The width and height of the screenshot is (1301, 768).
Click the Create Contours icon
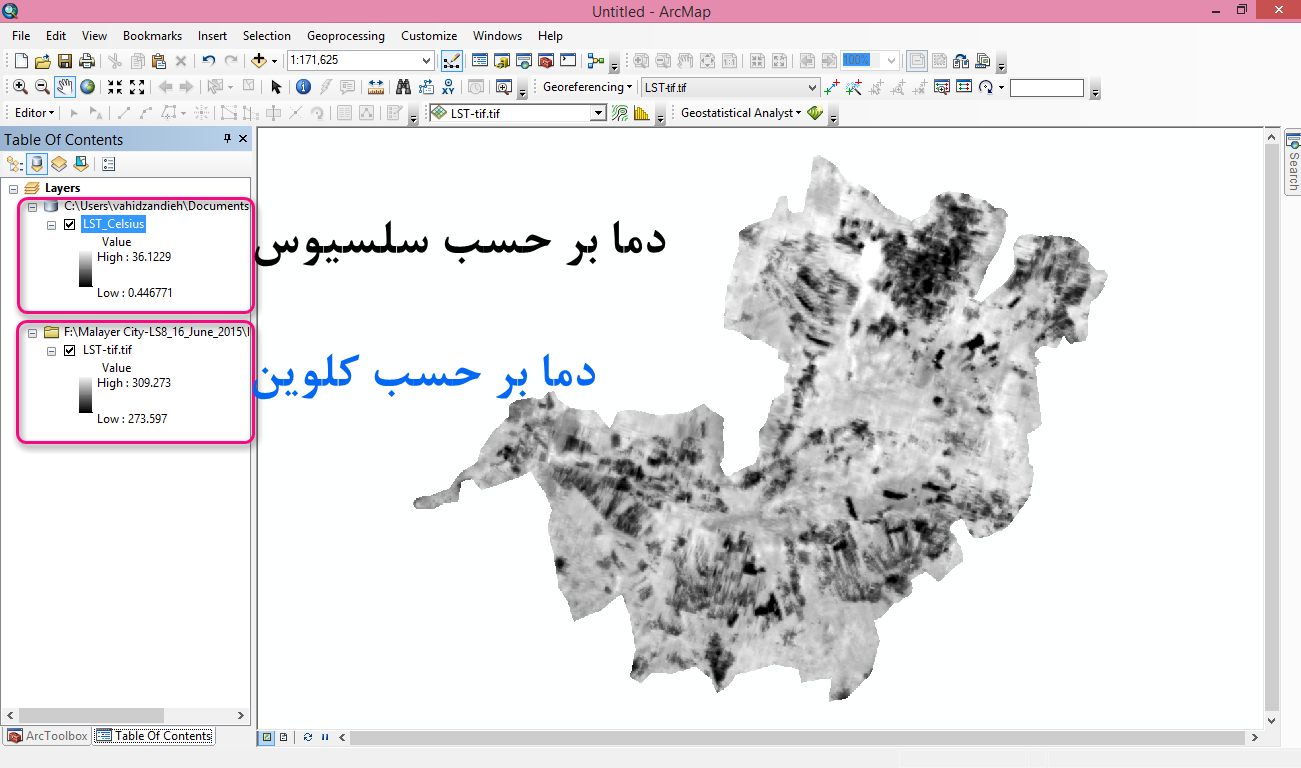620,113
